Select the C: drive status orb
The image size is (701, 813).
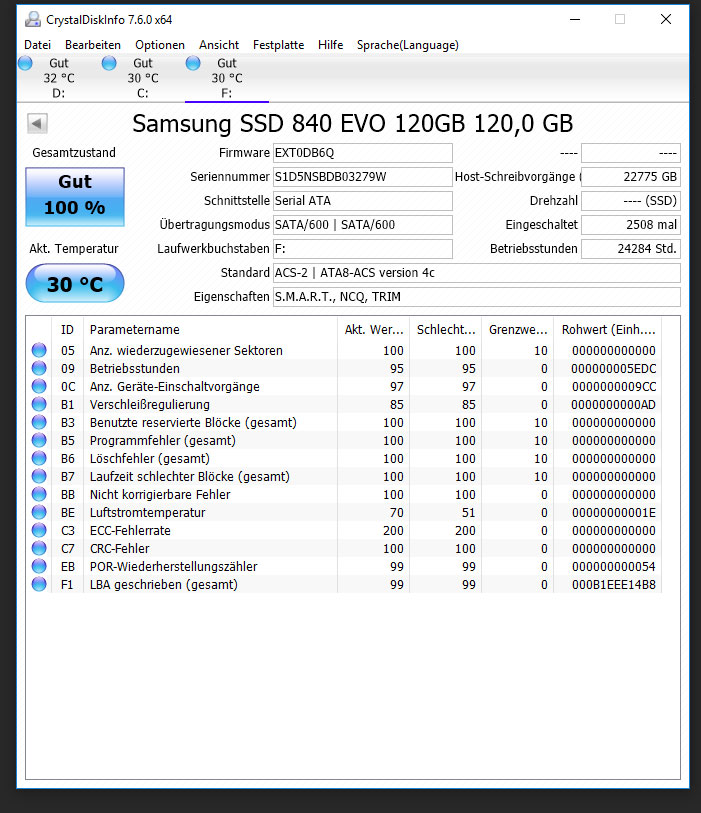[109, 63]
